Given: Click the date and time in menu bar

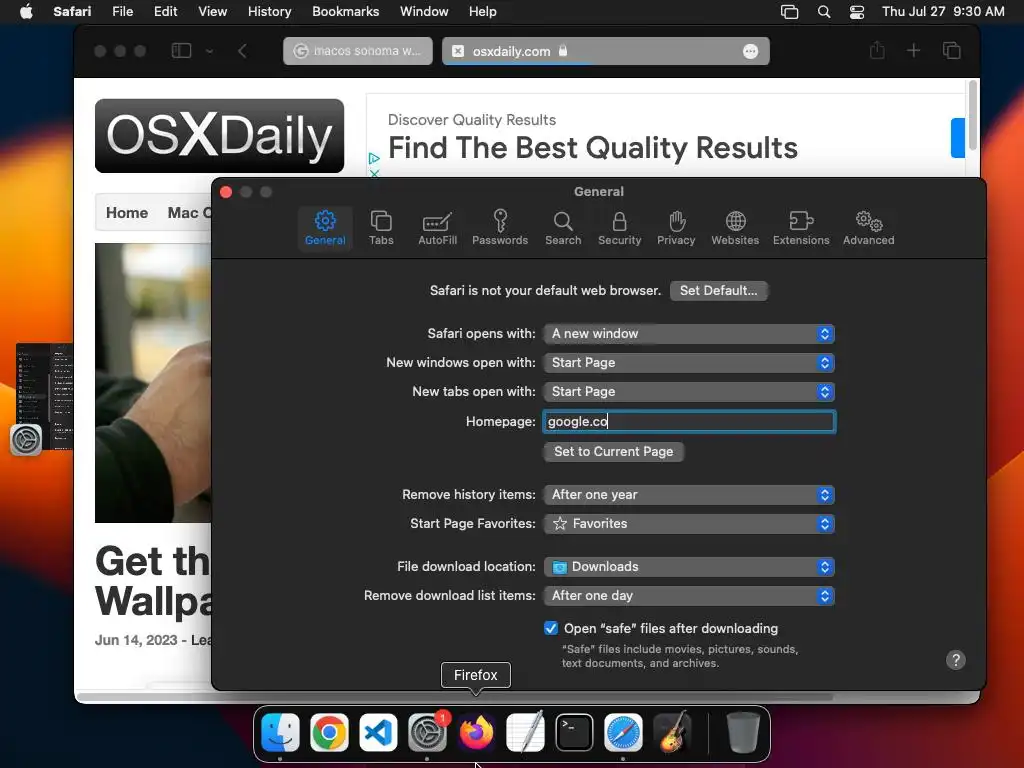Looking at the screenshot, I should [943, 12].
